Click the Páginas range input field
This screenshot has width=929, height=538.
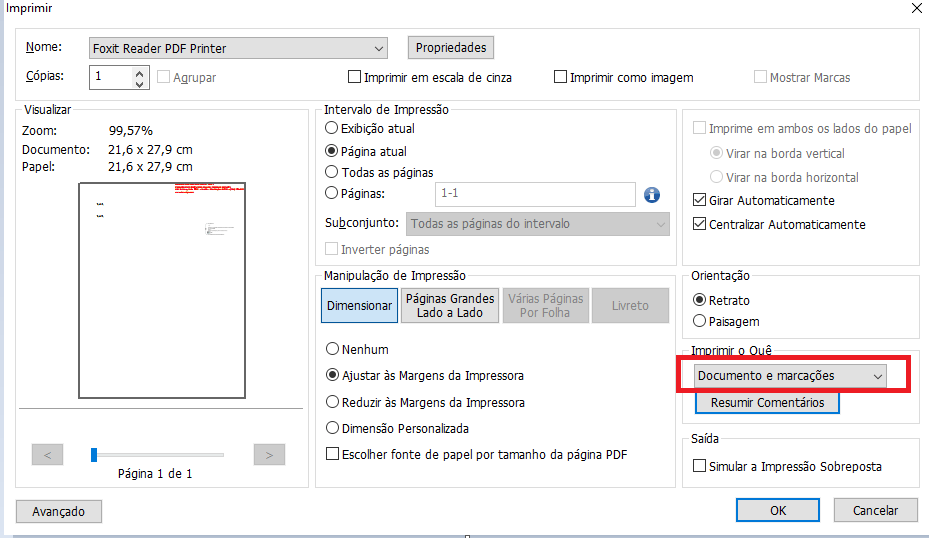coord(535,194)
